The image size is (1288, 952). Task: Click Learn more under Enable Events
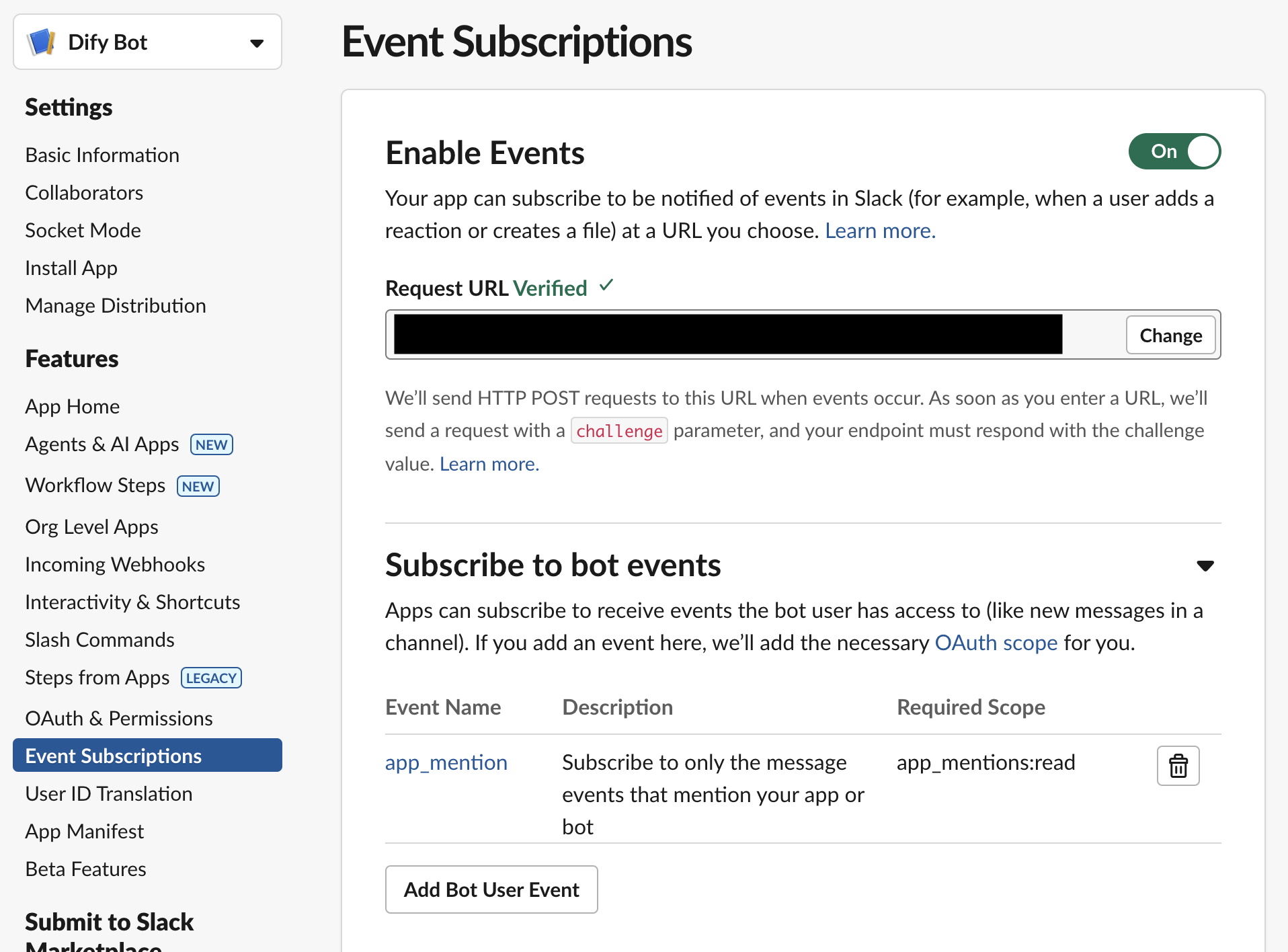pyautogui.click(x=880, y=231)
